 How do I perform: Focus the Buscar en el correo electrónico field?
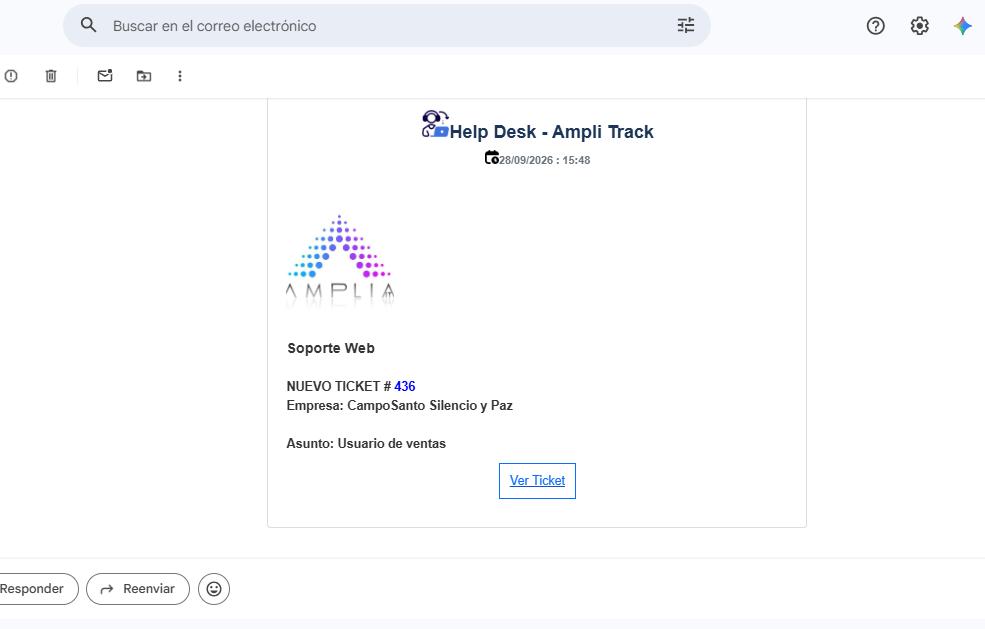(x=387, y=26)
